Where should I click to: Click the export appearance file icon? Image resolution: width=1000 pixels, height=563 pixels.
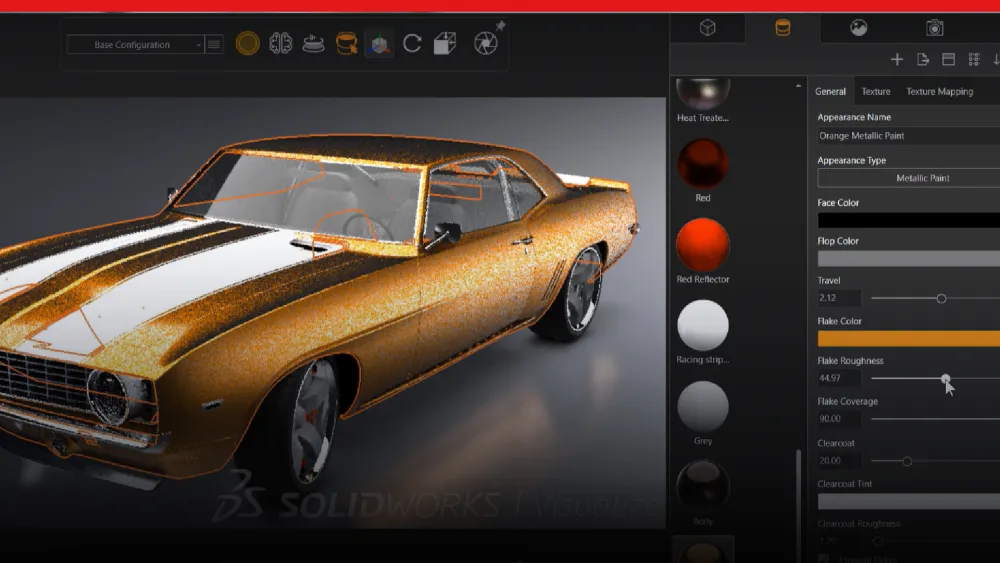(x=923, y=59)
